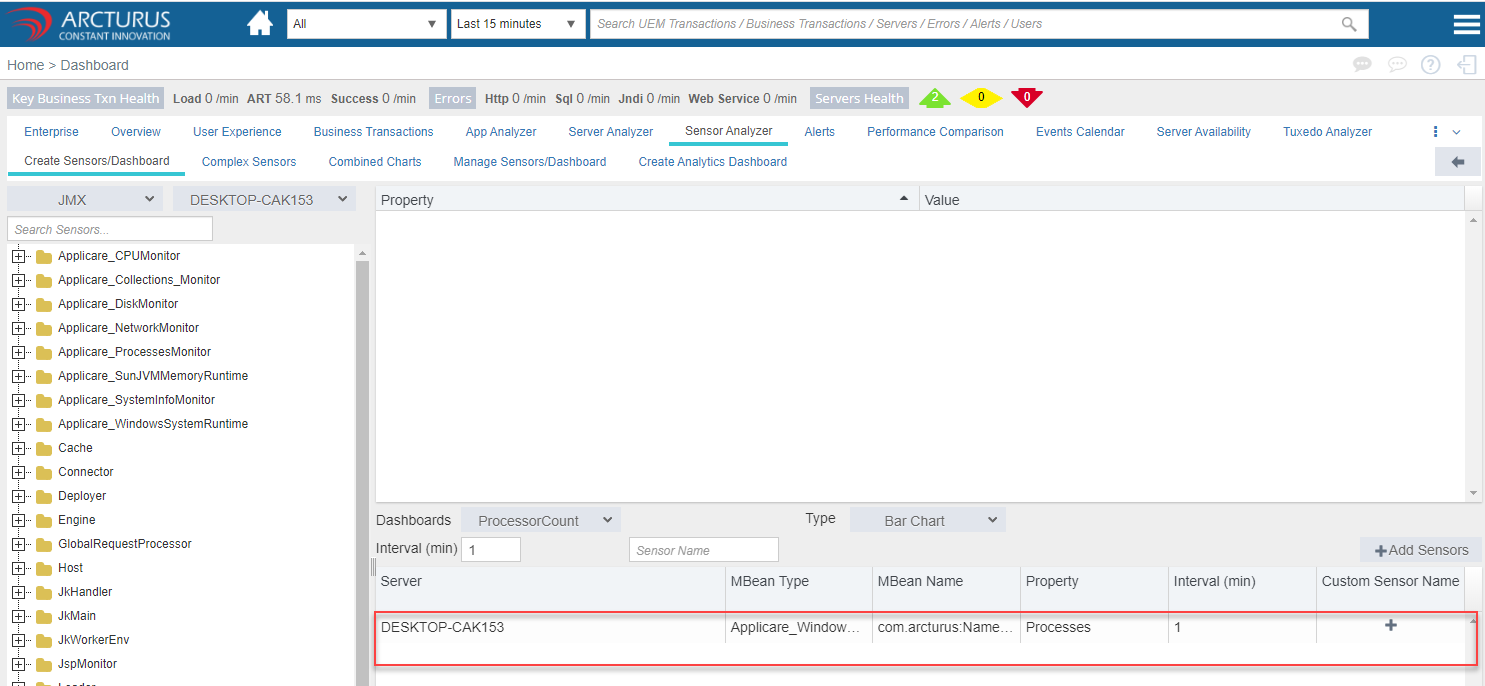Image resolution: width=1485 pixels, height=686 pixels.
Task: Click the Add Sensors button
Action: [1421, 550]
